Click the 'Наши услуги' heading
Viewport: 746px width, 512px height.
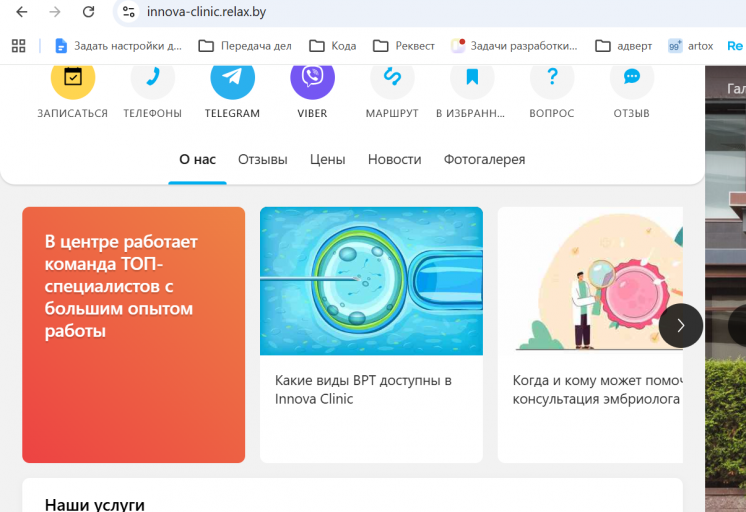tap(95, 504)
